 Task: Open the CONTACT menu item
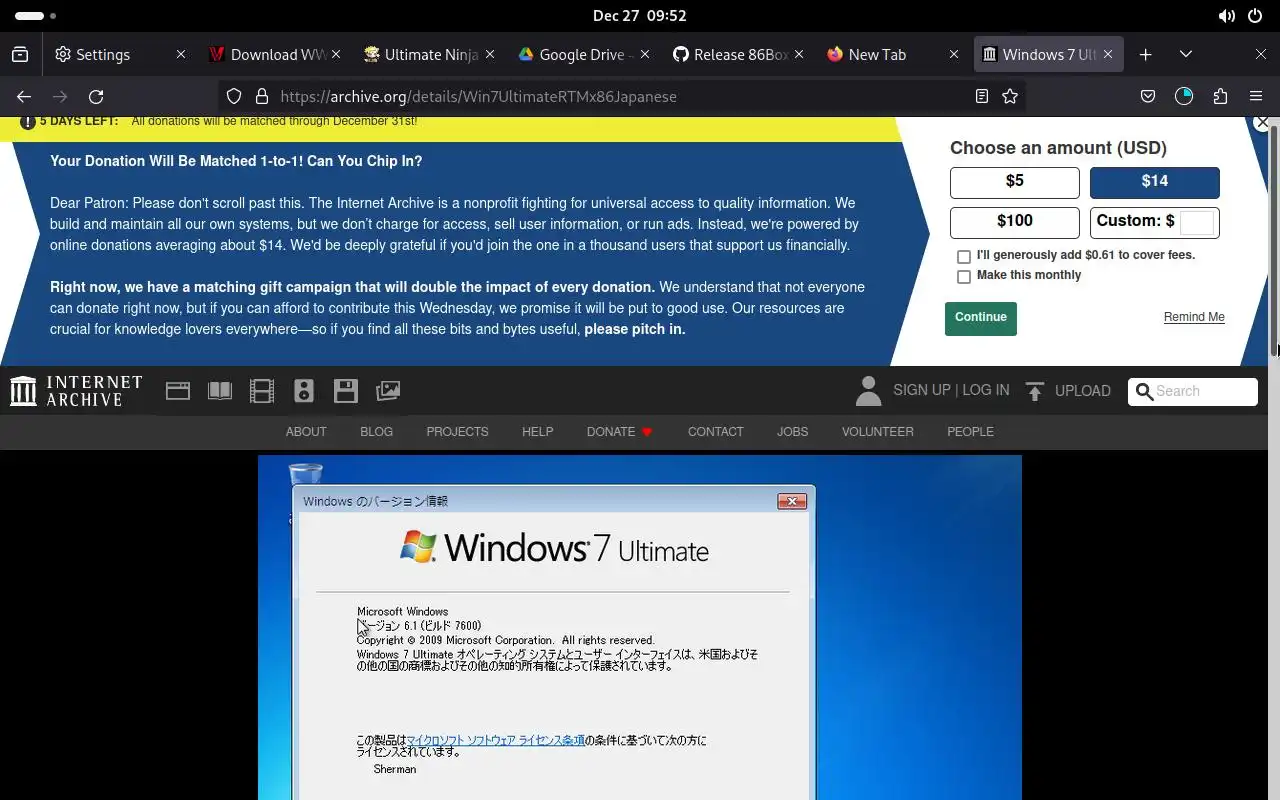tap(715, 432)
